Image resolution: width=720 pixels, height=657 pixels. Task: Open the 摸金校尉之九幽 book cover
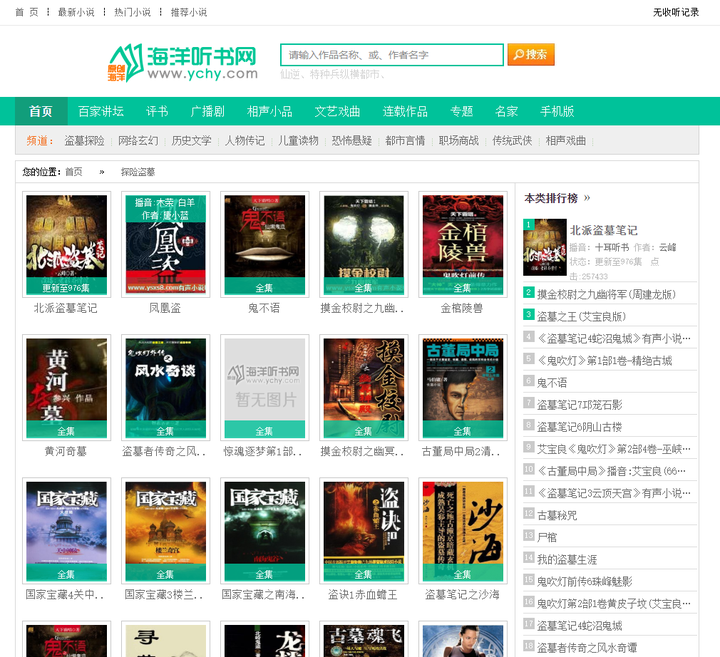[x=364, y=245]
